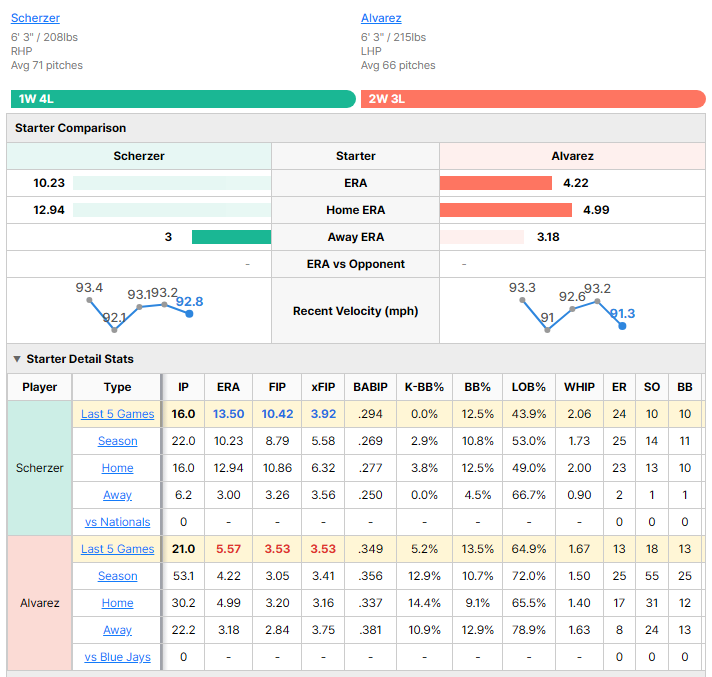Click Alvarez's red ERA comparison bar
This screenshot has height=677, width=712.
point(496,183)
